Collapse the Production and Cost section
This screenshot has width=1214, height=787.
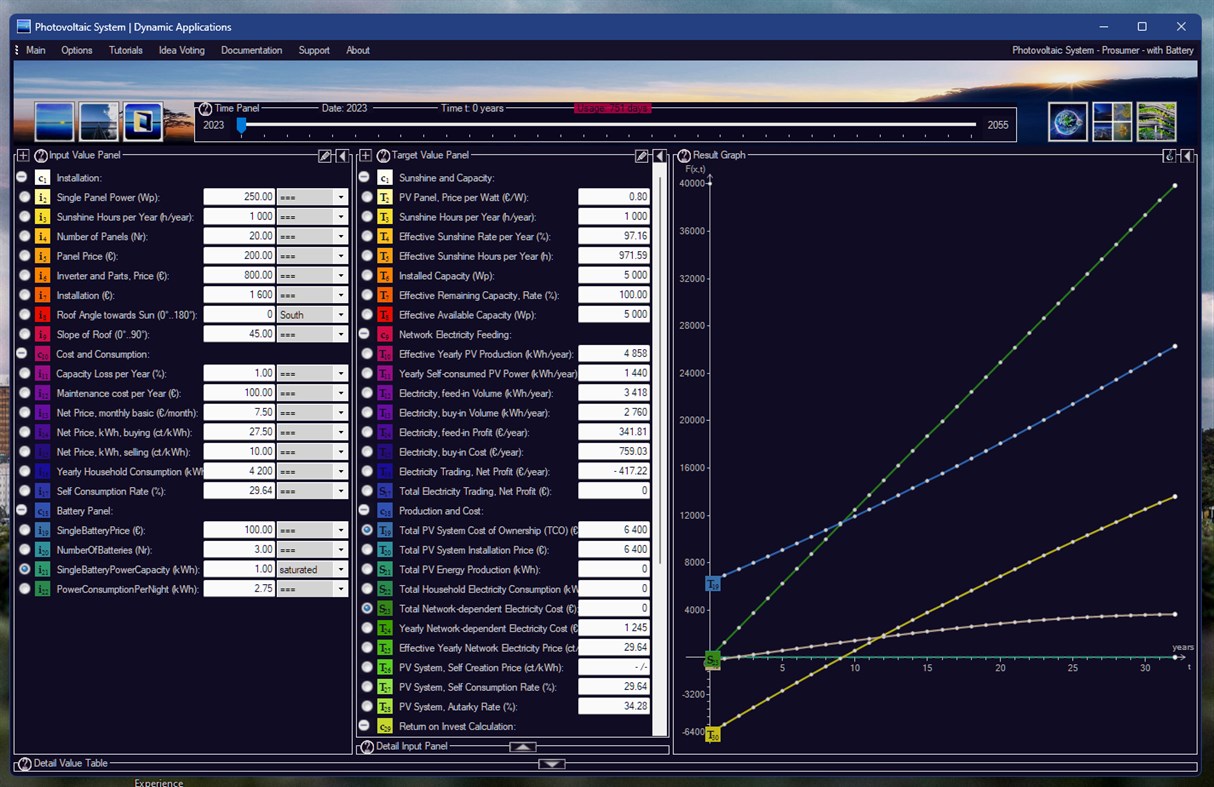pyautogui.click(x=364, y=510)
